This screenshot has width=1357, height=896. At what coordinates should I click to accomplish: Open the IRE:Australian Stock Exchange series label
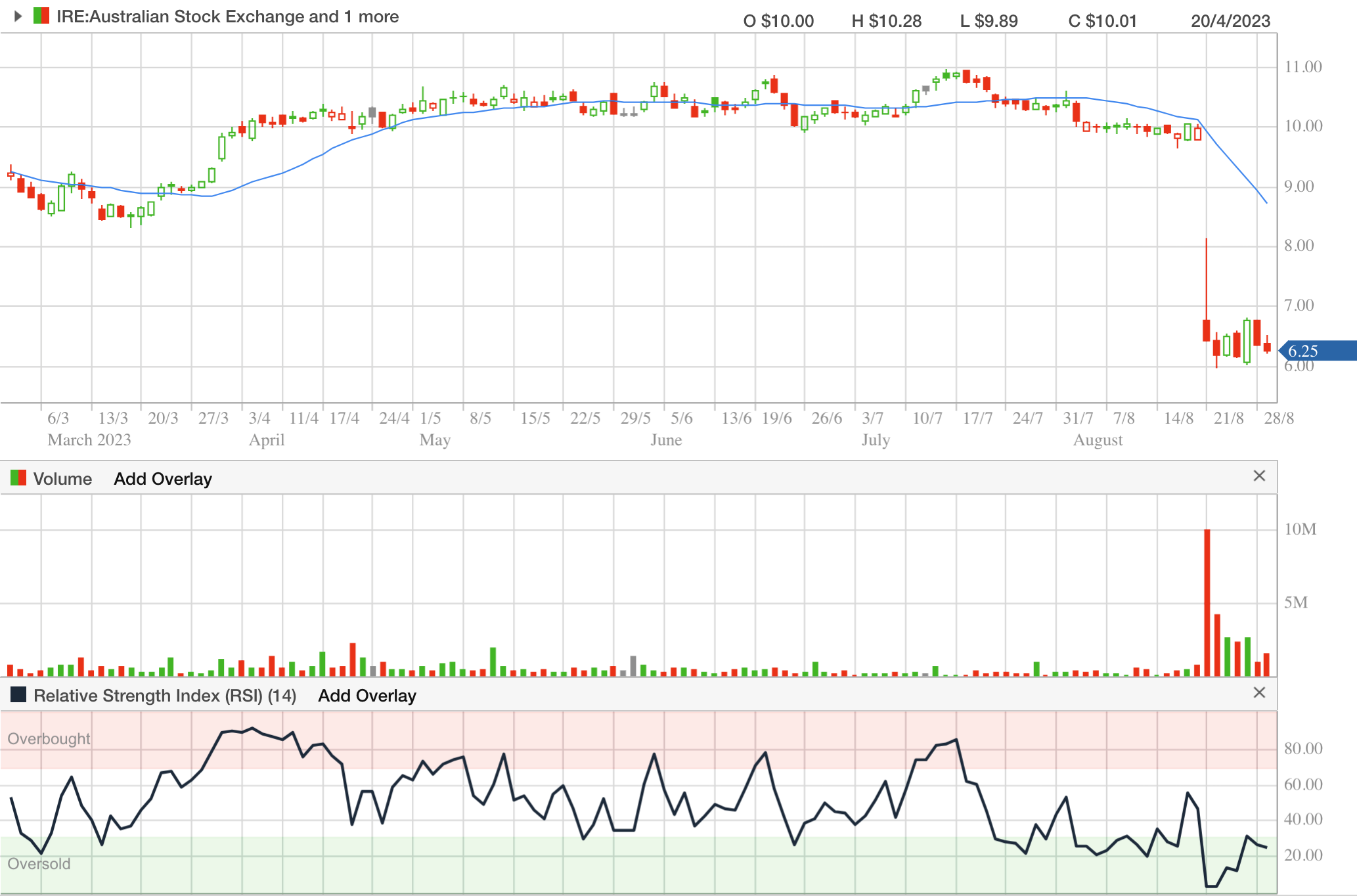tap(227, 16)
